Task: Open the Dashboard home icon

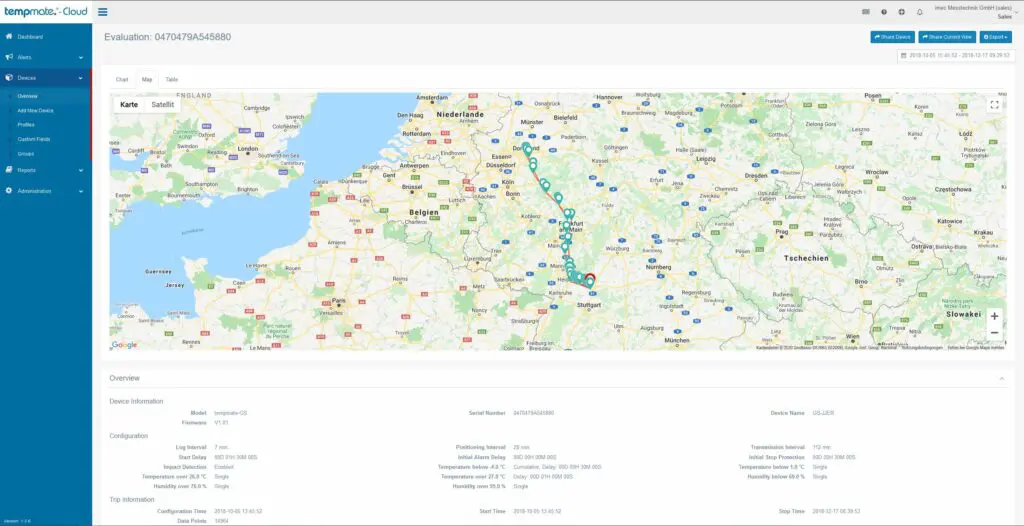Action: click(8, 37)
